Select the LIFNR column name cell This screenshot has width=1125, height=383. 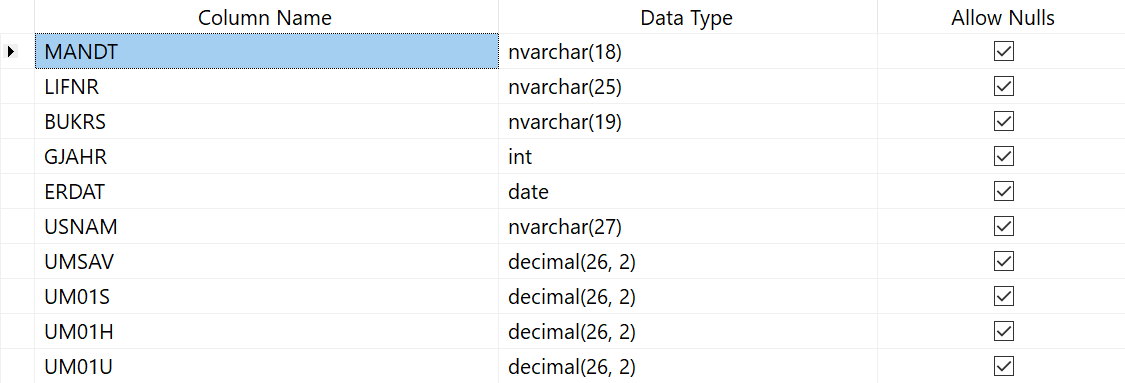tap(266, 87)
